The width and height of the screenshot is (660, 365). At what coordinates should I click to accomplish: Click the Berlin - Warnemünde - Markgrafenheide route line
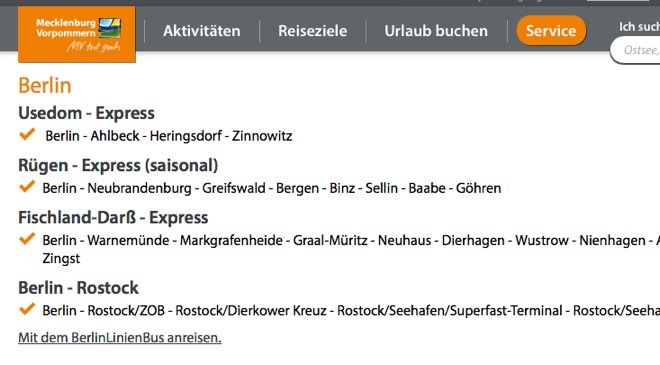(351, 249)
